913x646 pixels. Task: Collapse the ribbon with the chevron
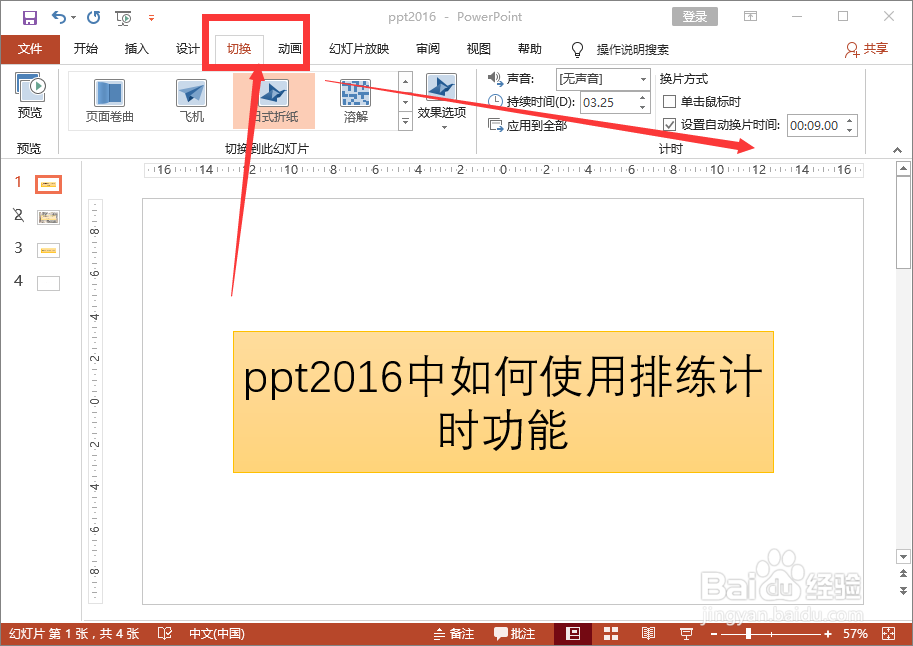click(x=897, y=150)
